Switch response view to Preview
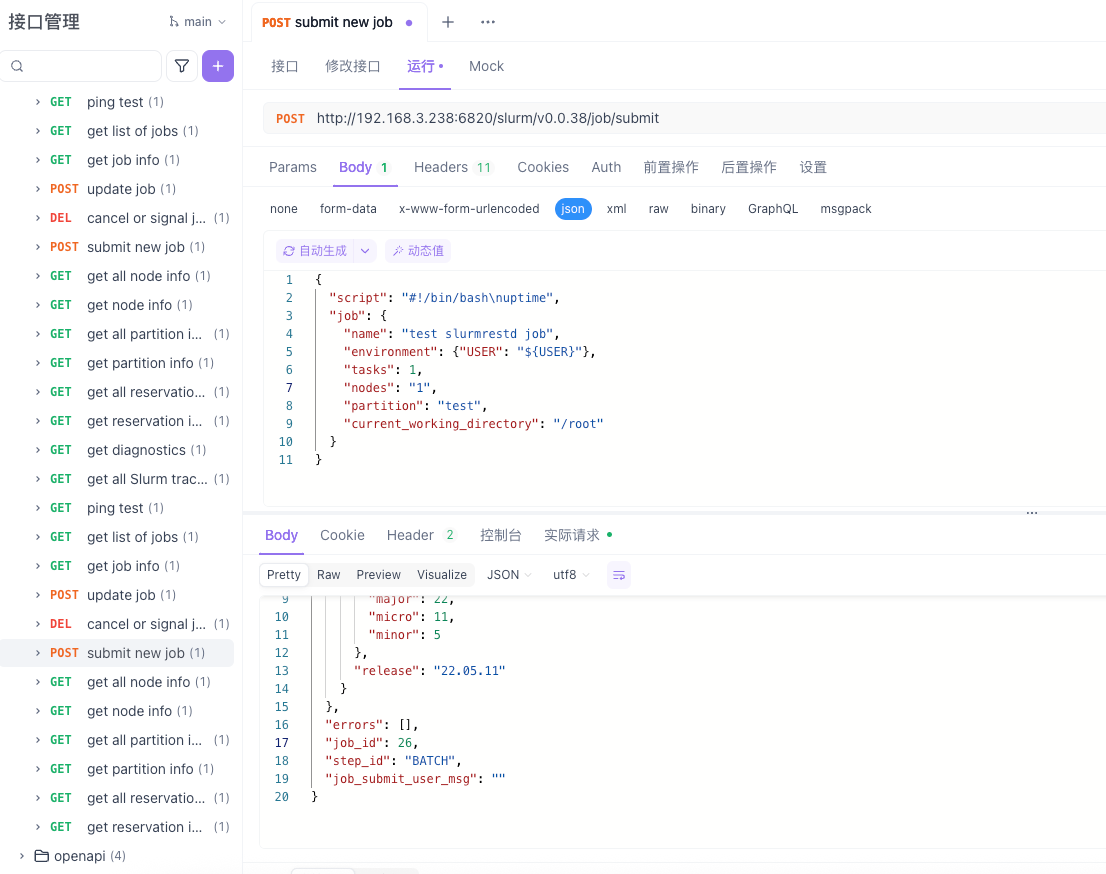The height and width of the screenshot is (874, 1106). (378, 575)
